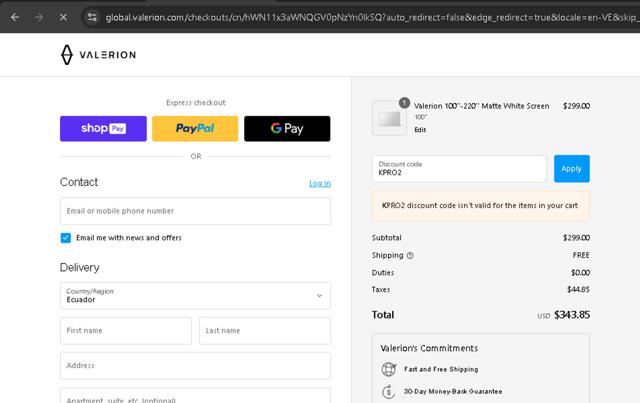Image resolution: width=640 pixels, height=403 pixels.
Task: Open site information icon in address bar
Action: [x=92, y=17]
